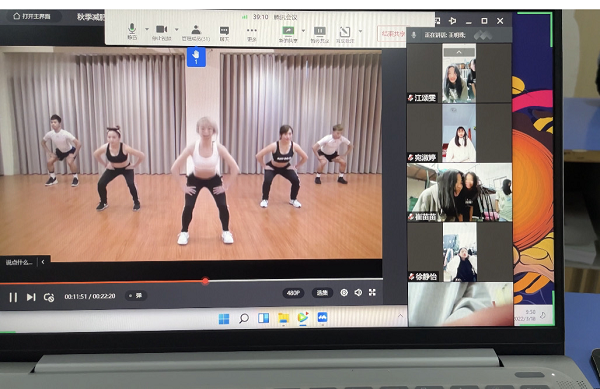Click the red end sharing button

[393, 34]
